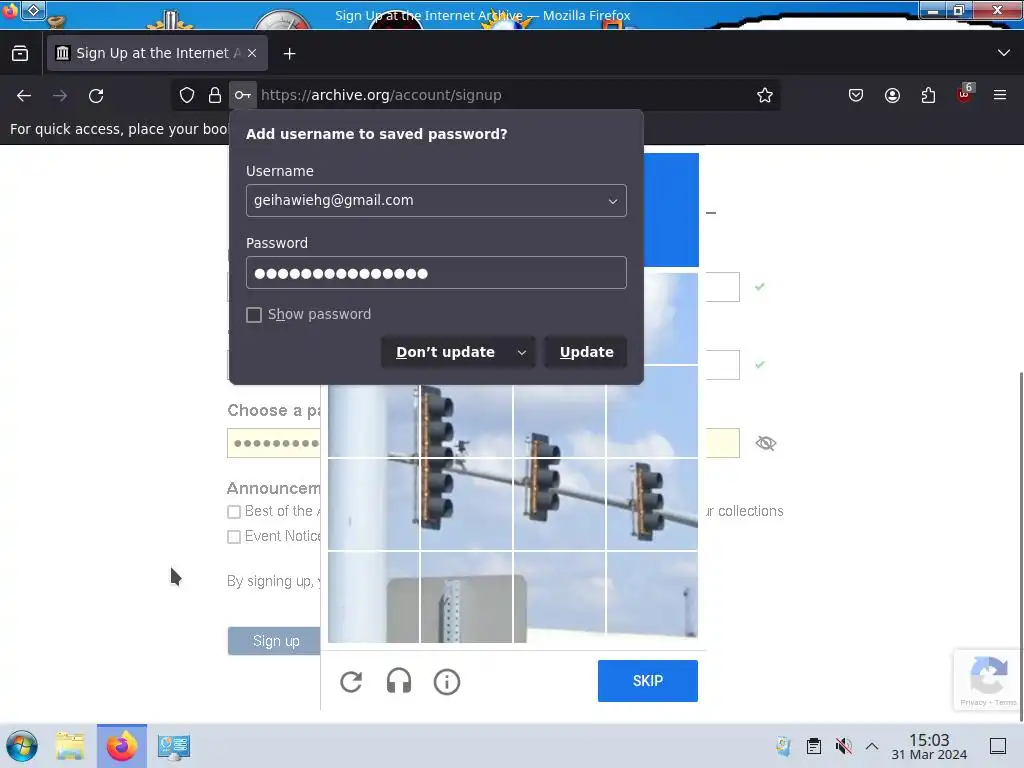Click the forward navigation arrow
The height and width of the screenshot is (768, 1024).
point(60,96)
